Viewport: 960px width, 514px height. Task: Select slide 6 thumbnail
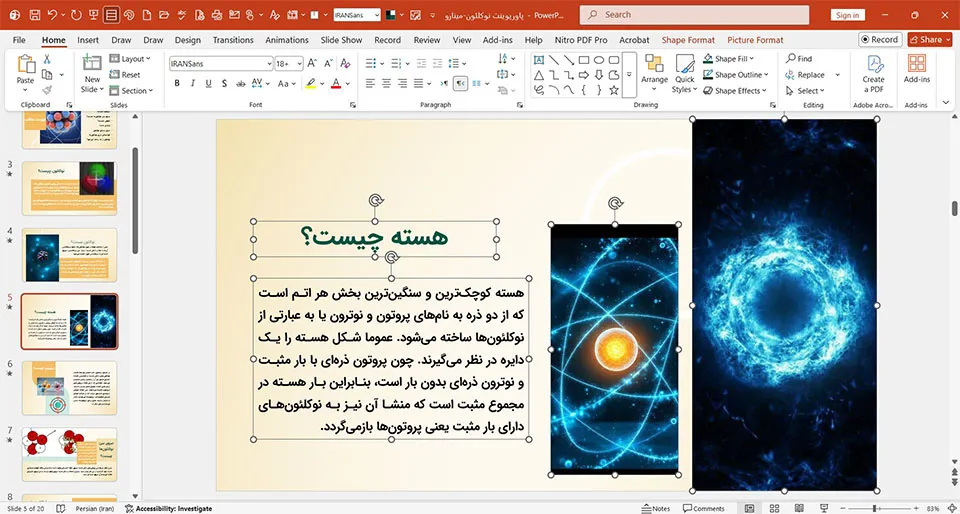69,388
